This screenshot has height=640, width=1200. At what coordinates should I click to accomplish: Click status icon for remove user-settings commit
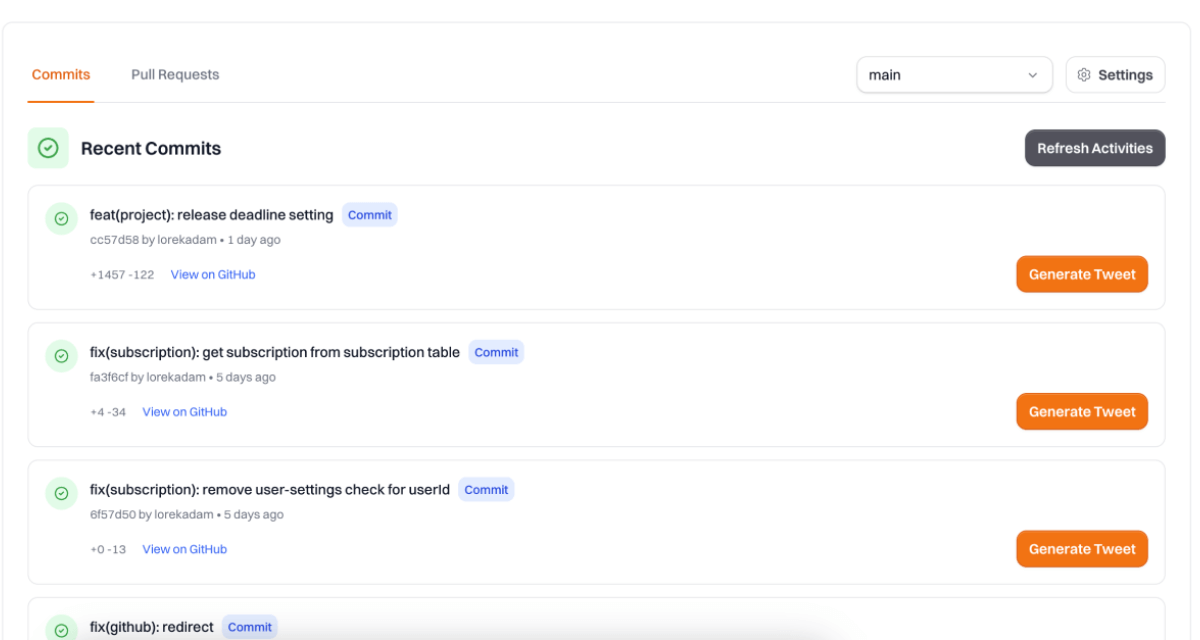pyautogui.click(x=61, y=493)
